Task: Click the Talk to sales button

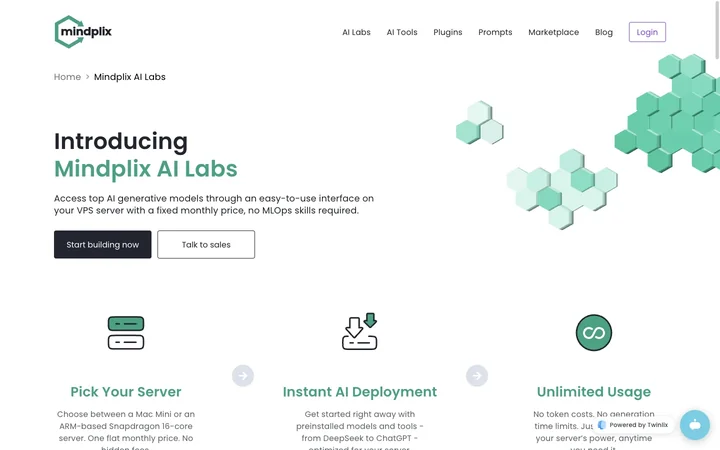Action: 206,244
